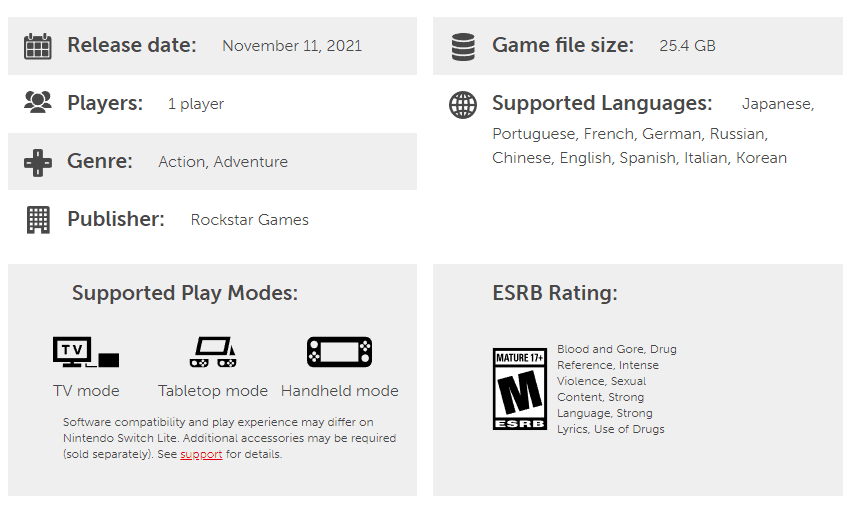The height and width of the screenshot is (513, 852).
Task: Click the TV mode icon
Action: coord(86,352)
